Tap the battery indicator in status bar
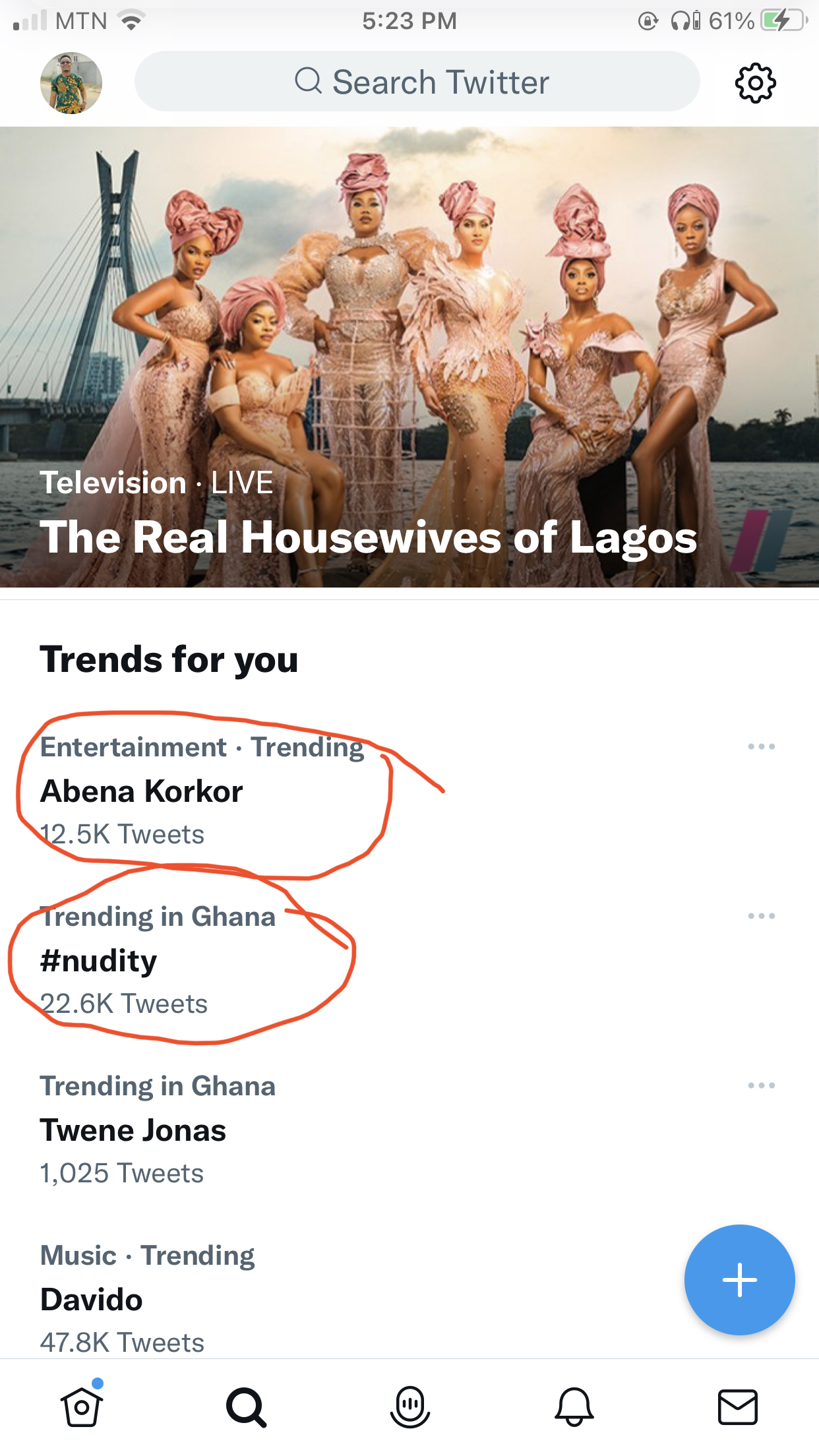 (783, 21)
